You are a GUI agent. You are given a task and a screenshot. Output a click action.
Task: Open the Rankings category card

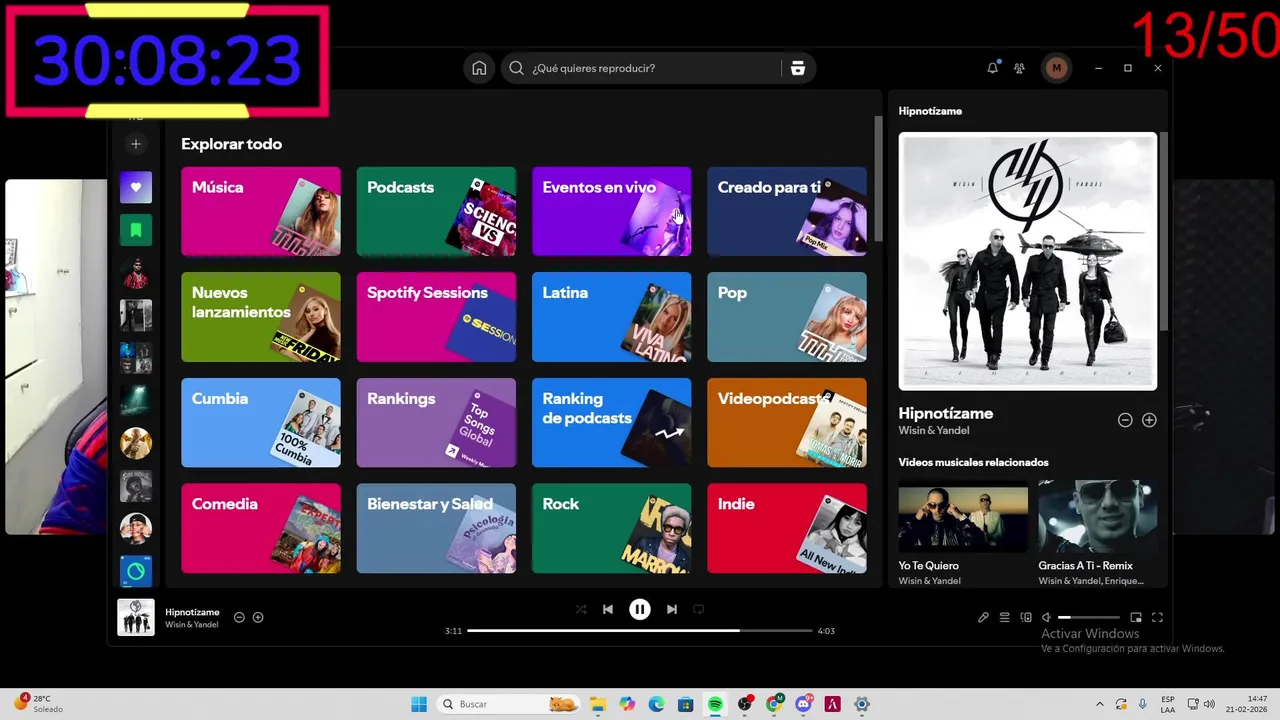[x=436, y=423]
